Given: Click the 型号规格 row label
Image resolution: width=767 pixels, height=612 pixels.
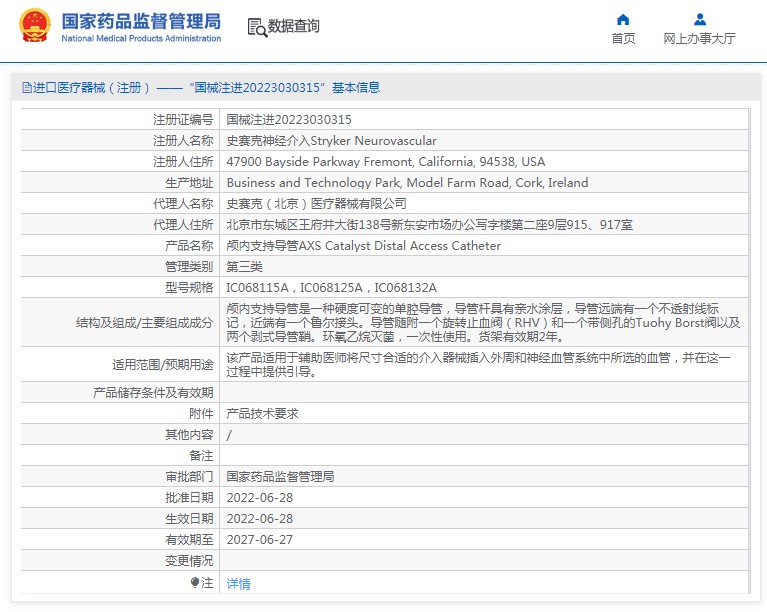Looking at the screenshot, I should point(189,288).
